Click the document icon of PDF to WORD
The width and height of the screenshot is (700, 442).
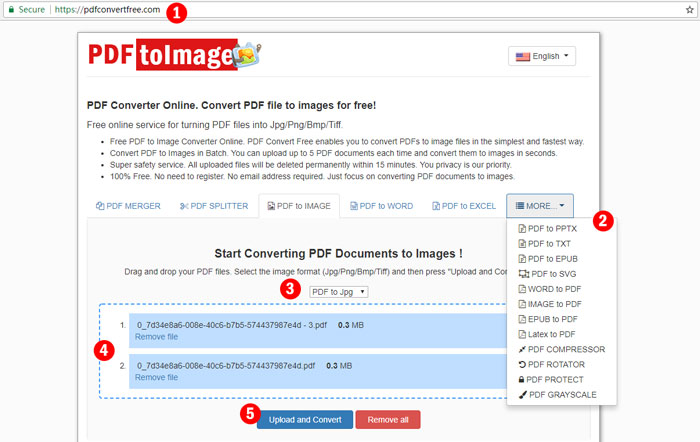[x=354, y=206]
